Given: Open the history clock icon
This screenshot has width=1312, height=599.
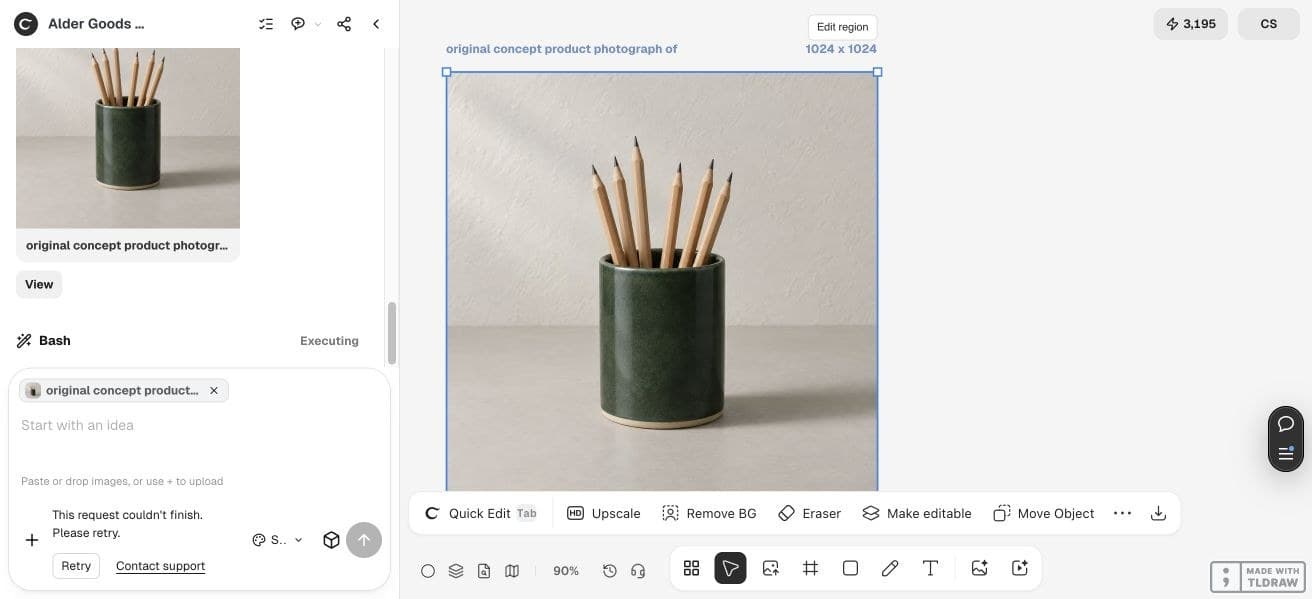Looking at the screenshot, I should pos(610,571).
